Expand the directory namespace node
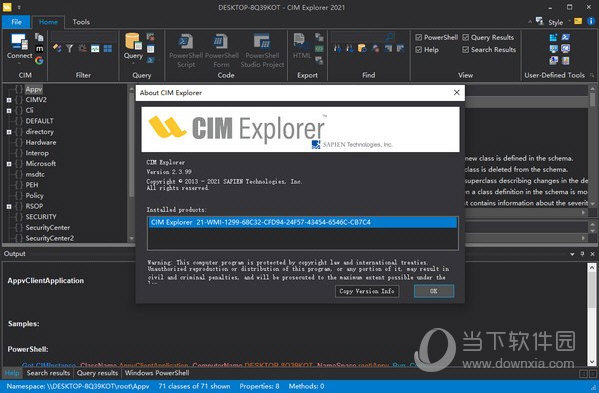Image resolution: width=599 pixels, height=393 pixels. [x=9, y=132]
